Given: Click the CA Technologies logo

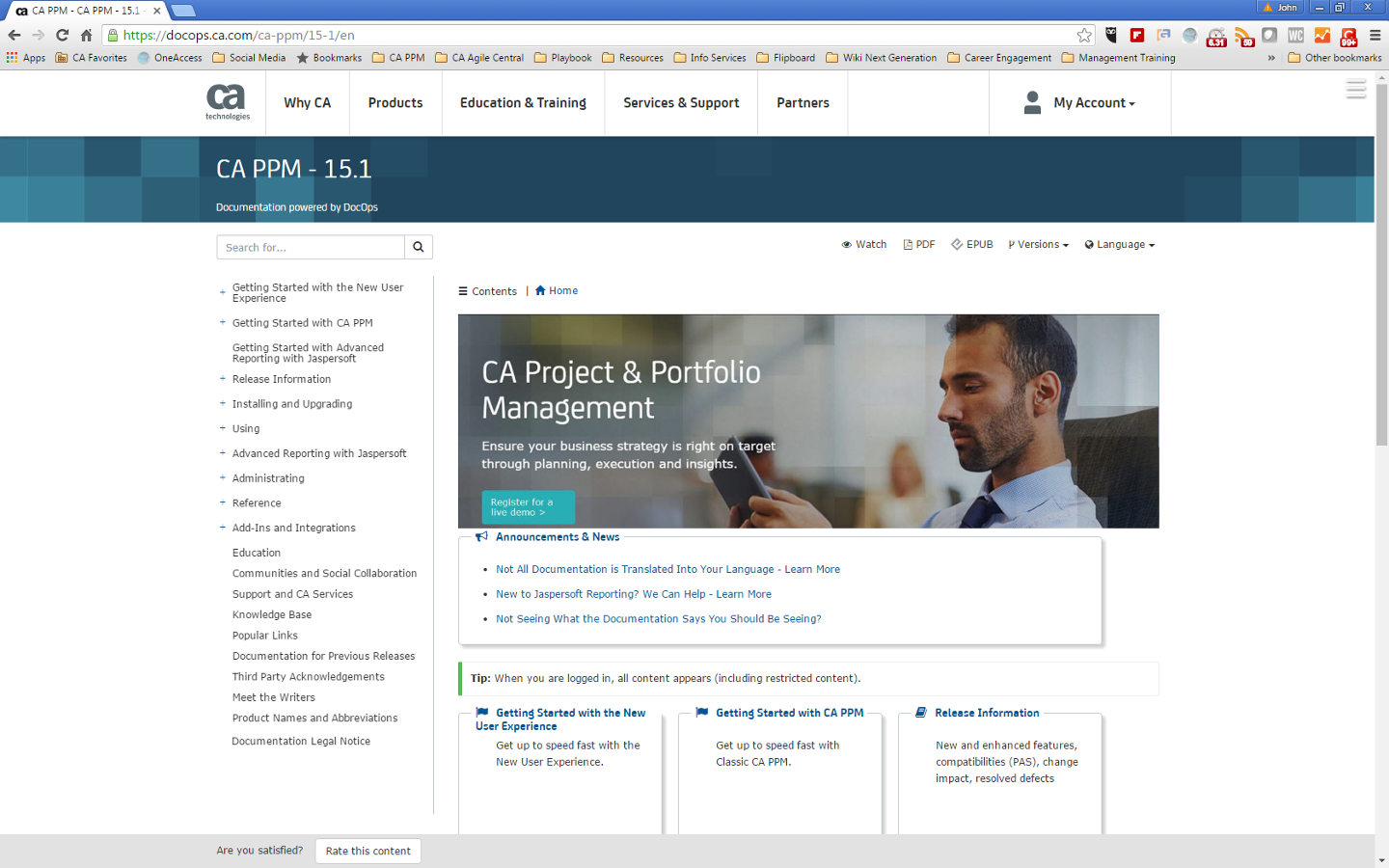Looking at the screenshot, I should click(x=227, y=102).
